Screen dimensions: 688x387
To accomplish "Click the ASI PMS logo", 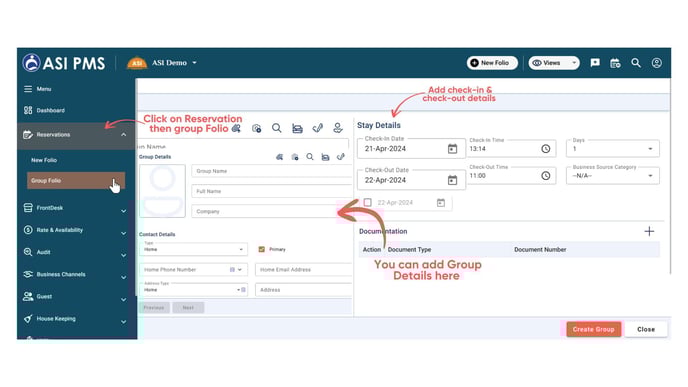I will point(64,63).
